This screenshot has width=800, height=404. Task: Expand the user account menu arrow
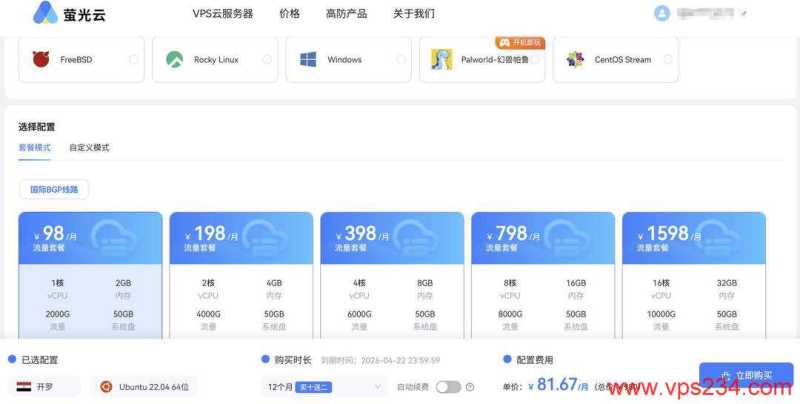(745, 14)
